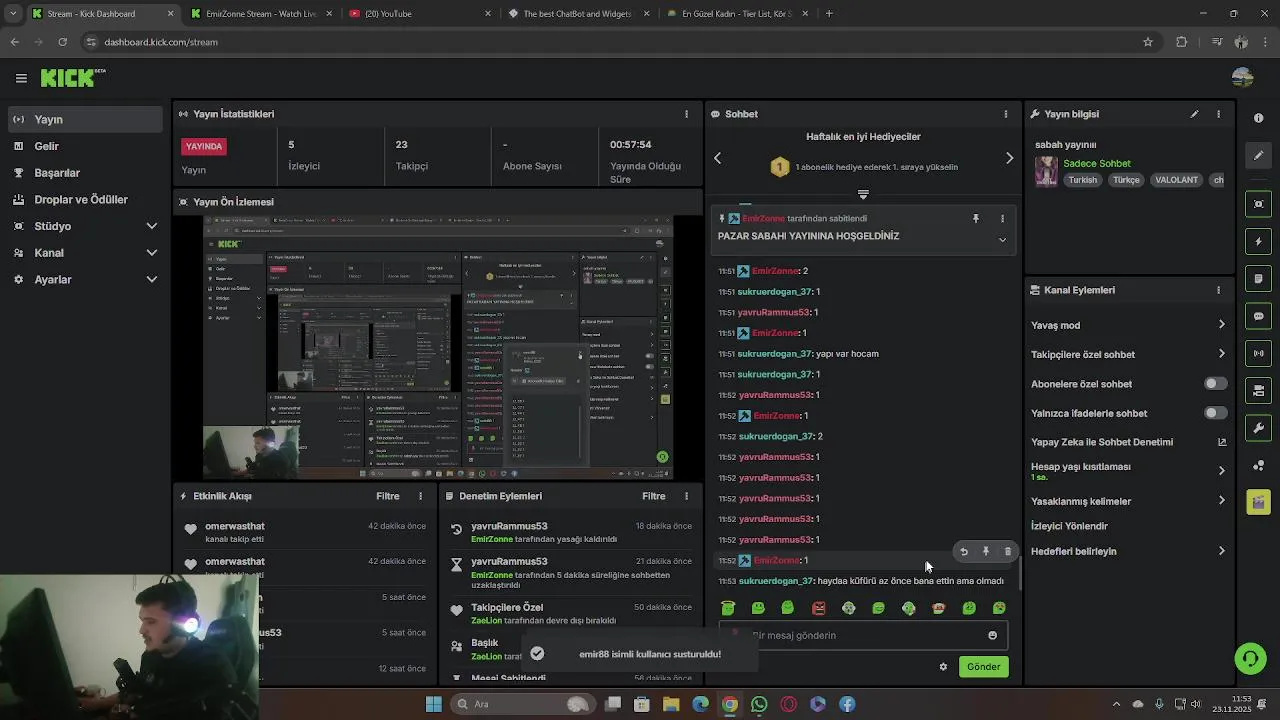Viewport: 1280px width, 720px height.
Task: Reply to the hovered EmirZonne message
Action: click(x=964, y=551)
